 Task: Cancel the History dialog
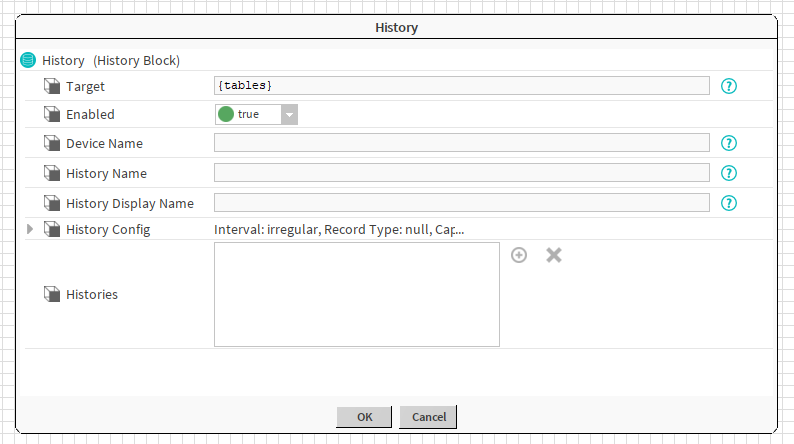point(428,417)
